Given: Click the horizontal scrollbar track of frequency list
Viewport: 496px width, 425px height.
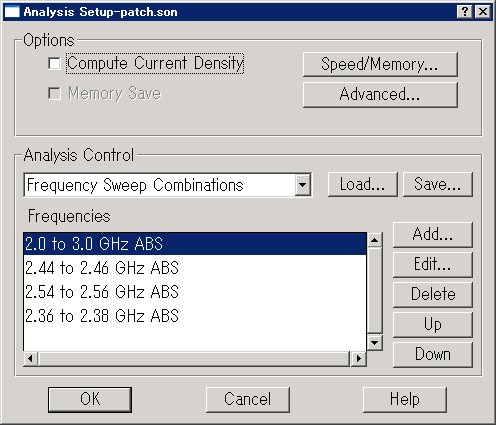Looking at the screenshot, I should (194, 359).
